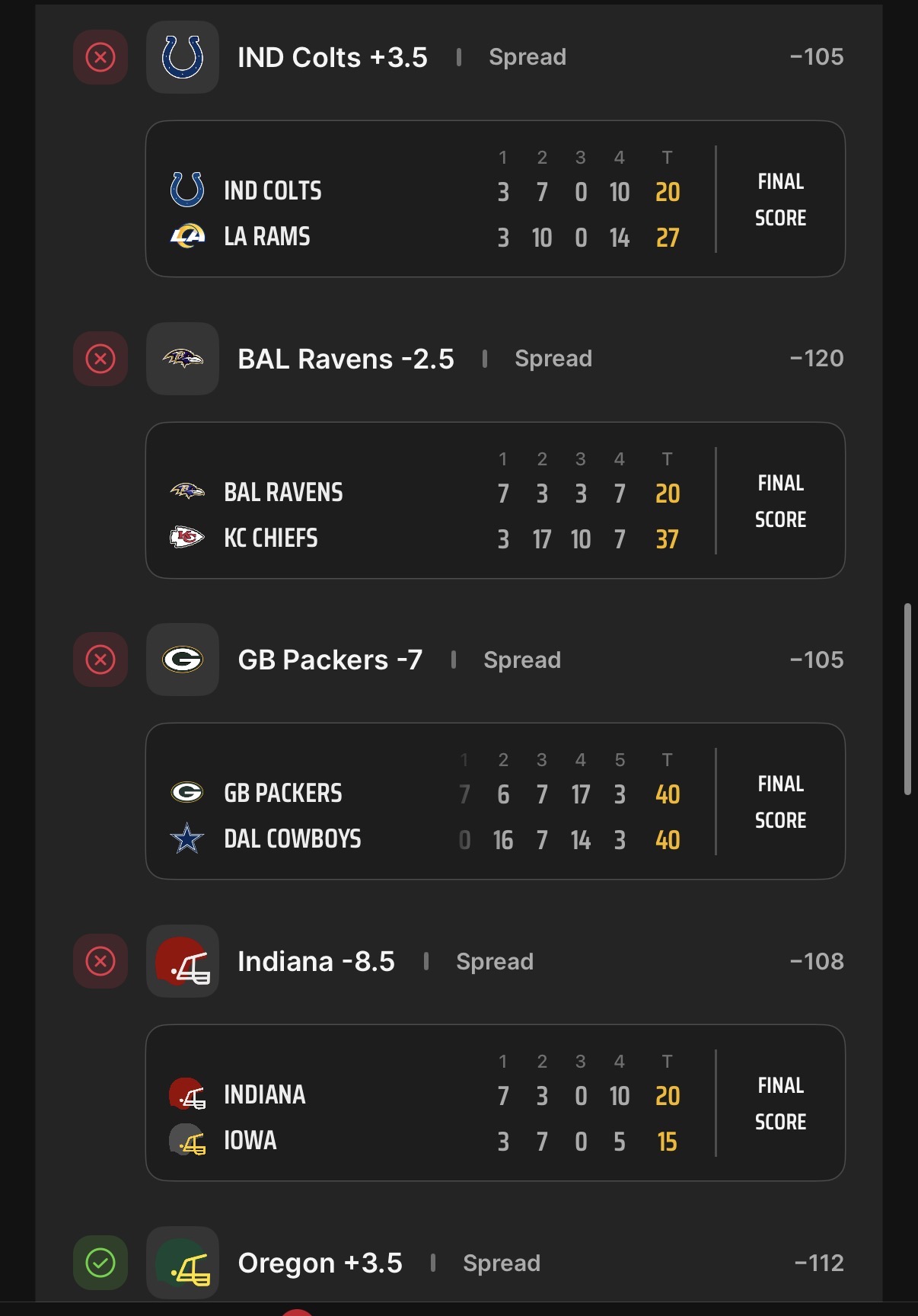Click the Indiana red helmet tile
This screenshot has height=1316, width=918.
pos(183,961)
